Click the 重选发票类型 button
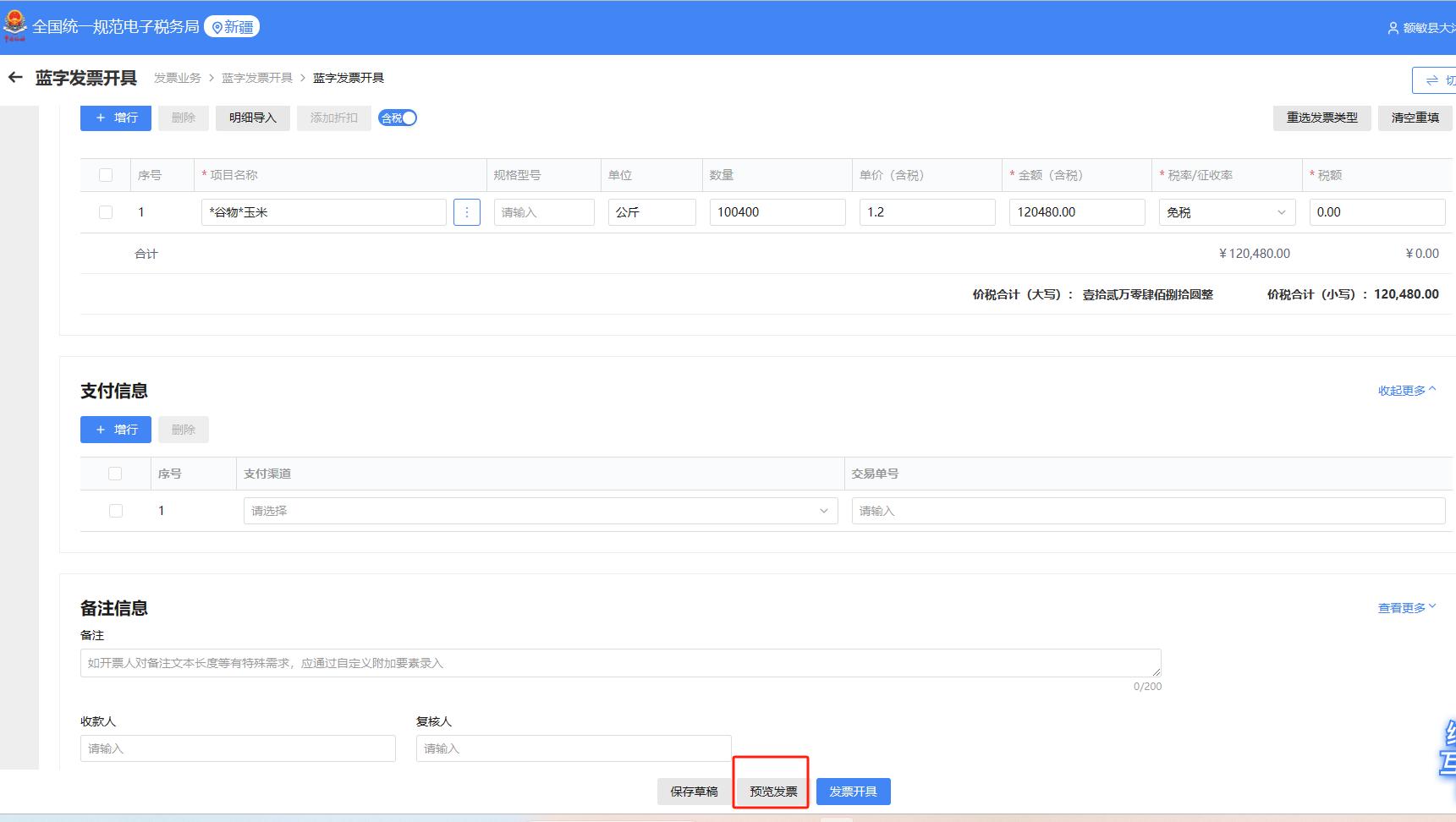 (x=1322, y=118)
